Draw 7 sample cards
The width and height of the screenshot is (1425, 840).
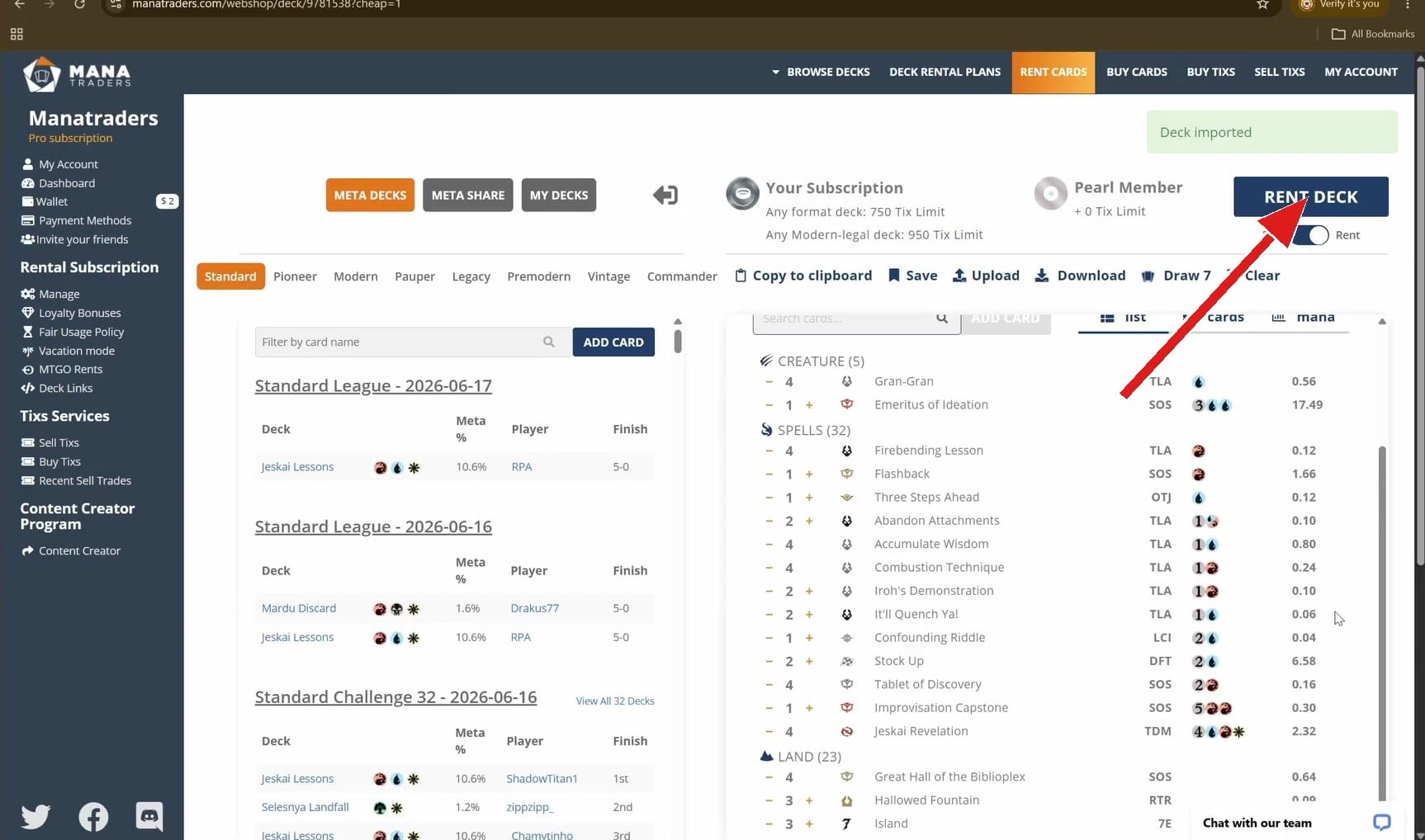point(1176,276)
